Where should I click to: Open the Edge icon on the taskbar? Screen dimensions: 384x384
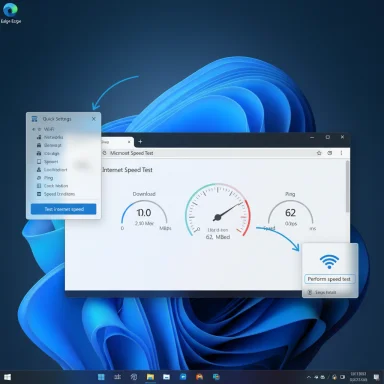pyautogui.click(x=183, y=377)
